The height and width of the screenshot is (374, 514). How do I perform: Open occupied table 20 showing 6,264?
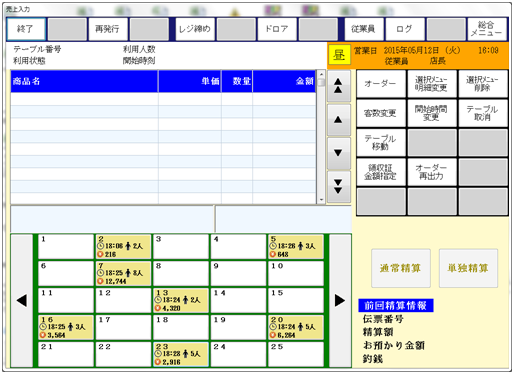[x=296, y=327]
